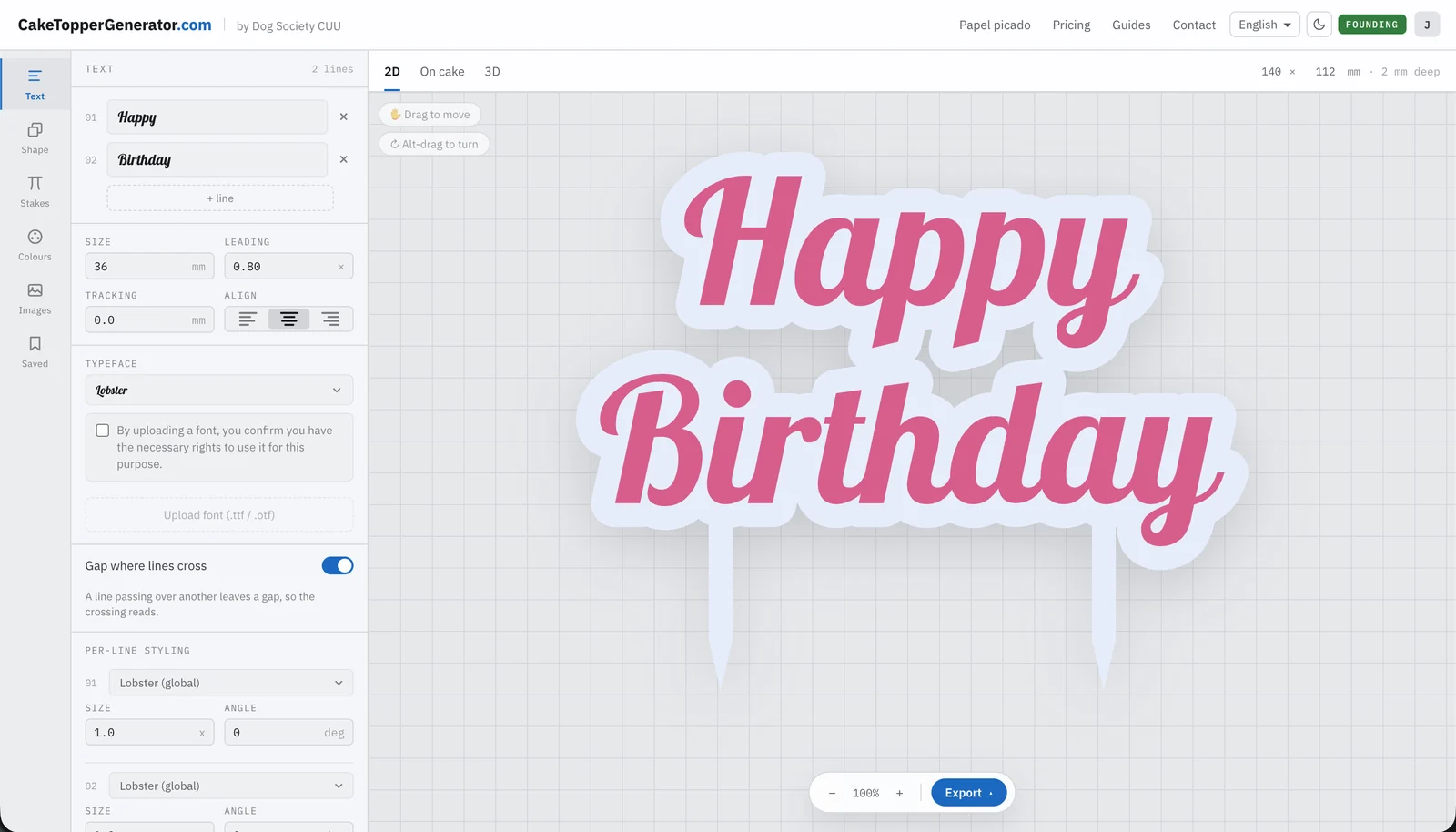Viewport: 1456px width, 832px height.
Task: Toggle 'Gap where lines cross' switch
Action: [338, 565]
